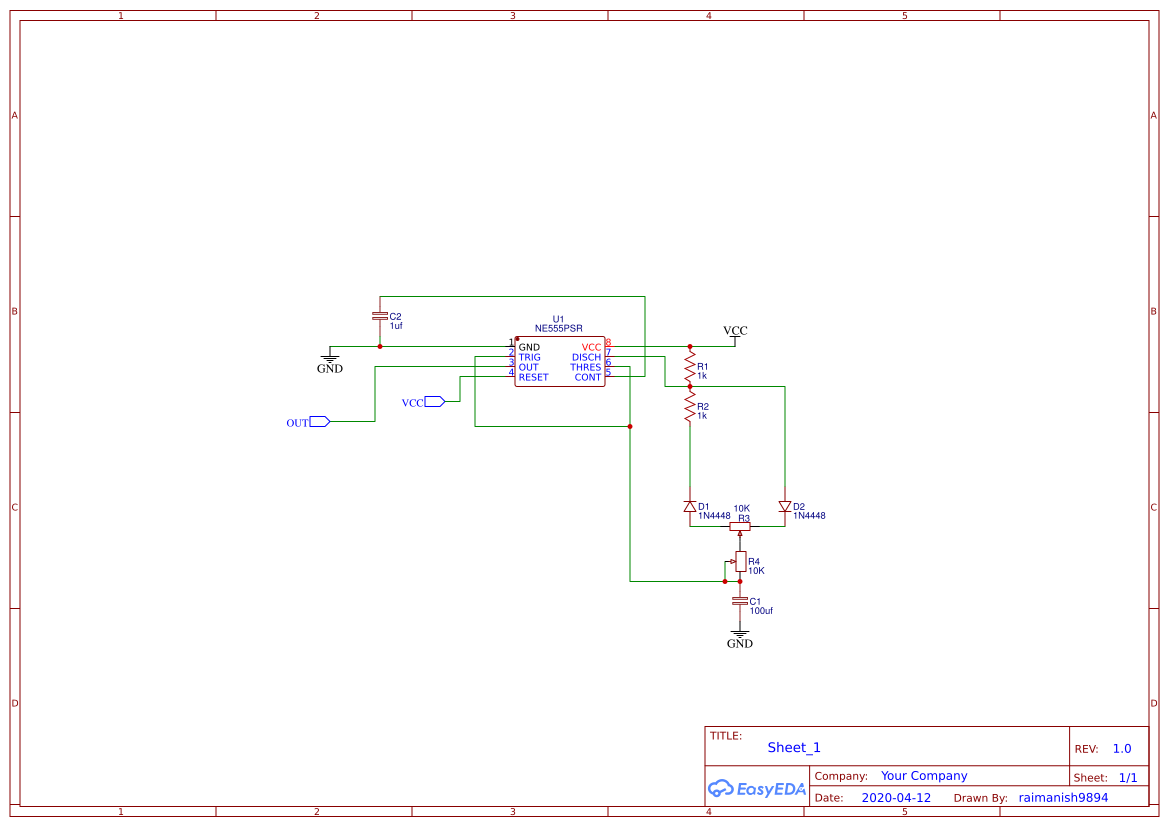The width and height of the screenshot is (1169, 827).
Task: Click the Sheet_1 title text
Action: pos(793,747)
